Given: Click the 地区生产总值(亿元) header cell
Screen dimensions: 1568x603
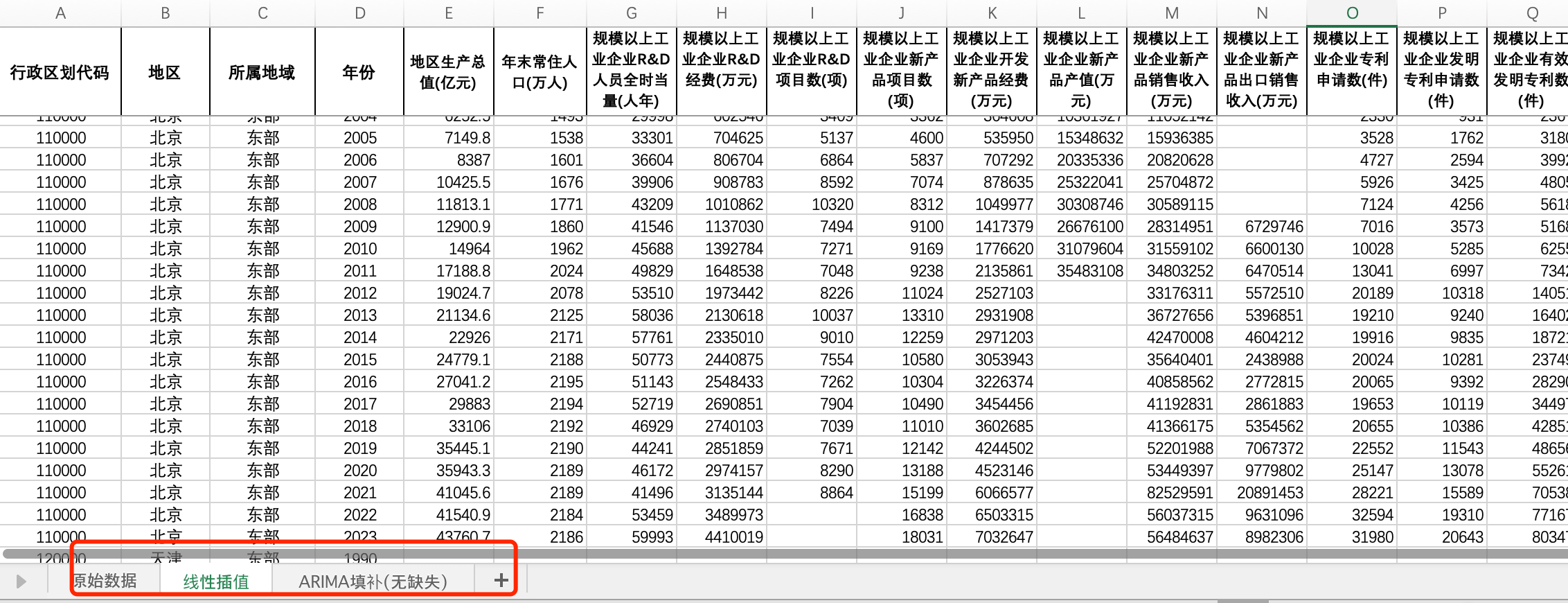Looking at the screenshot, I should 449,72.
